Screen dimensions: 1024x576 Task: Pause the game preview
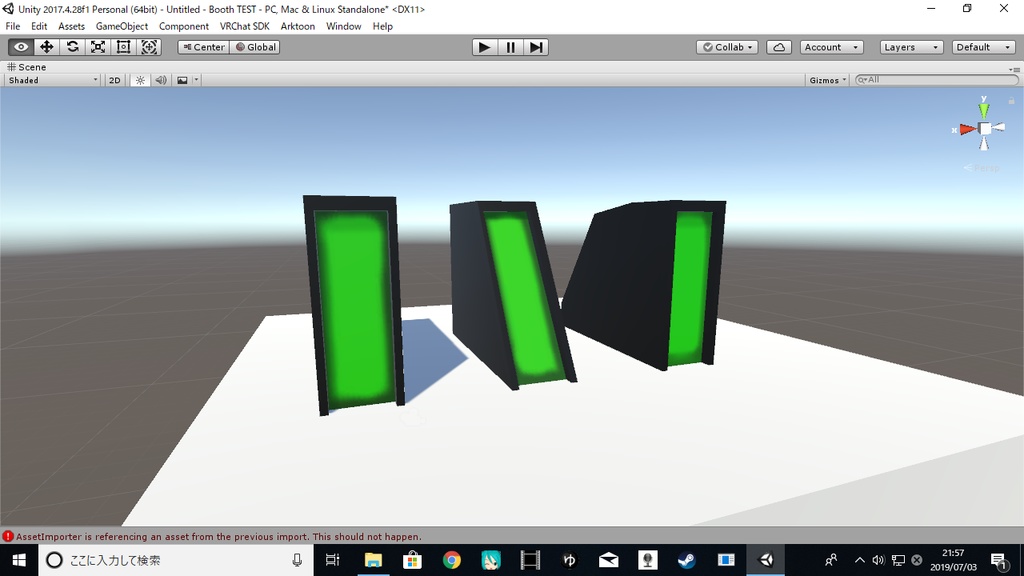[x=510, y=47]
